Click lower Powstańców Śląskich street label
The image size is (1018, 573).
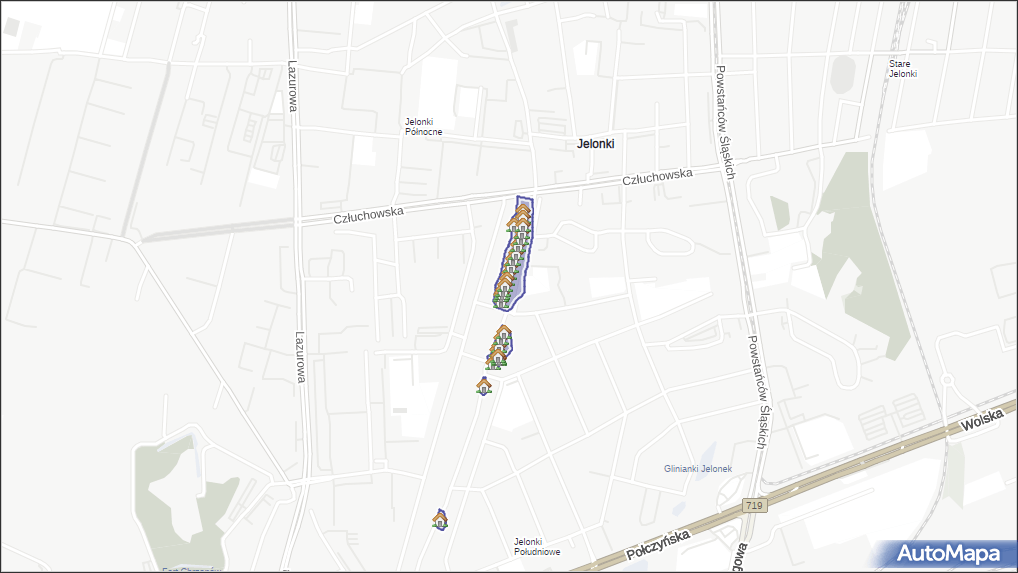pos(758,392)
